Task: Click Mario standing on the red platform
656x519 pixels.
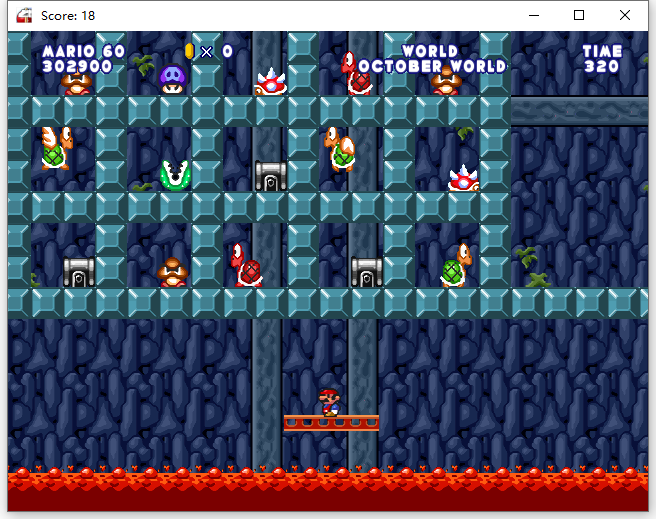Action: coord(330,402)
